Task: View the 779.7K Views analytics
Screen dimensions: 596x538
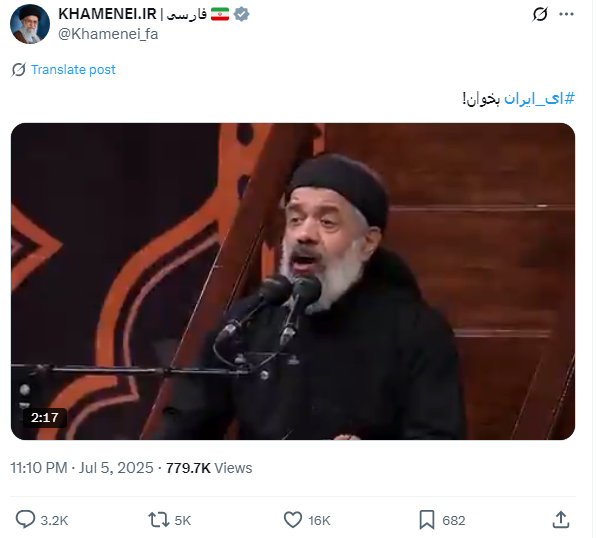Action: coord(209,468)
